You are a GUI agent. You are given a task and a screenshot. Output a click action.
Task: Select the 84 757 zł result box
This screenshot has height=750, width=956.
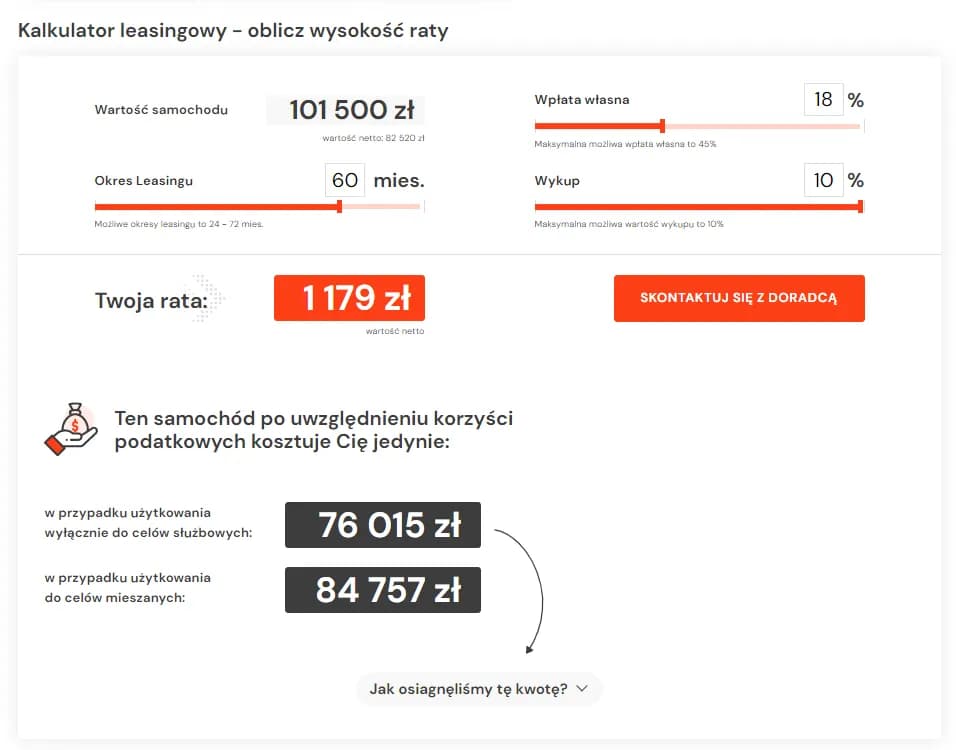[x=382, y=590]
